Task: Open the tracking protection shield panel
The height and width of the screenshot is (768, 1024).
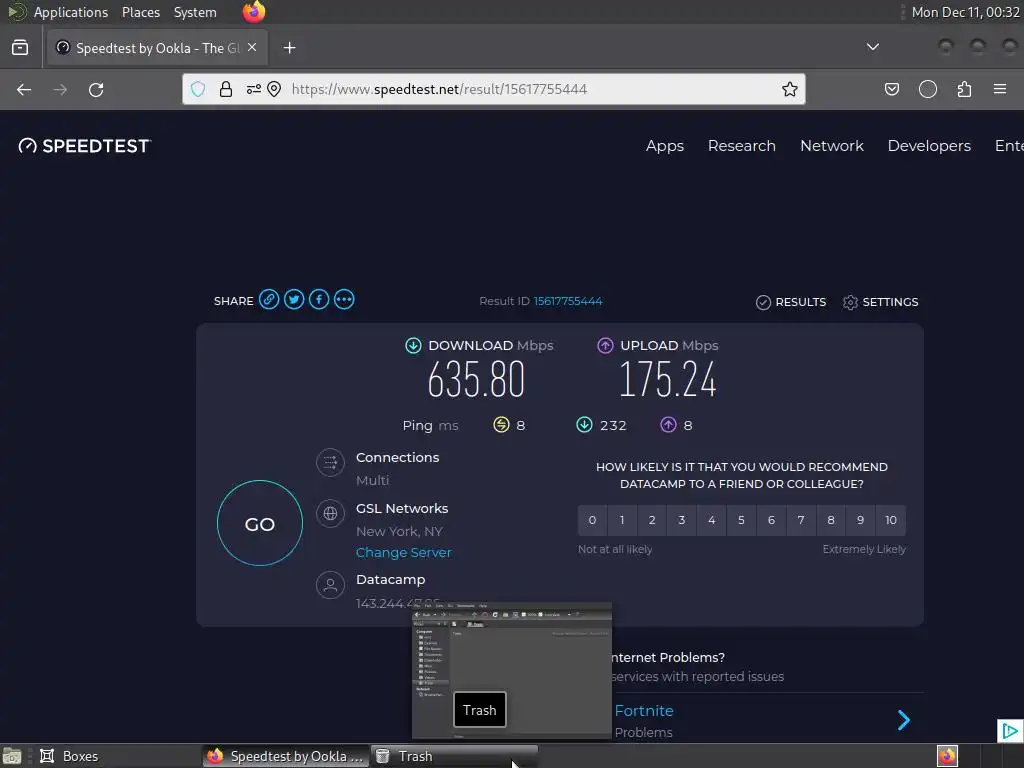Action: pos(198,89)
